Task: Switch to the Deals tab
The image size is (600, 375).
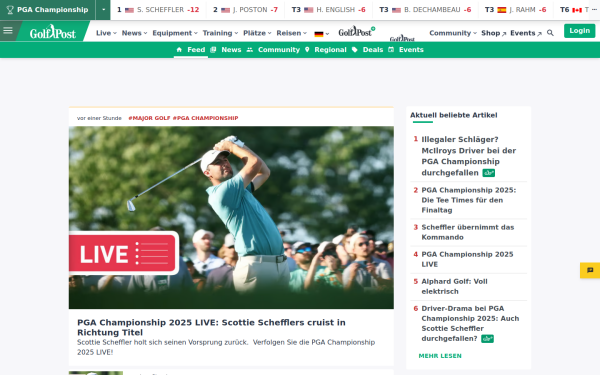Action: coord(367,50)
